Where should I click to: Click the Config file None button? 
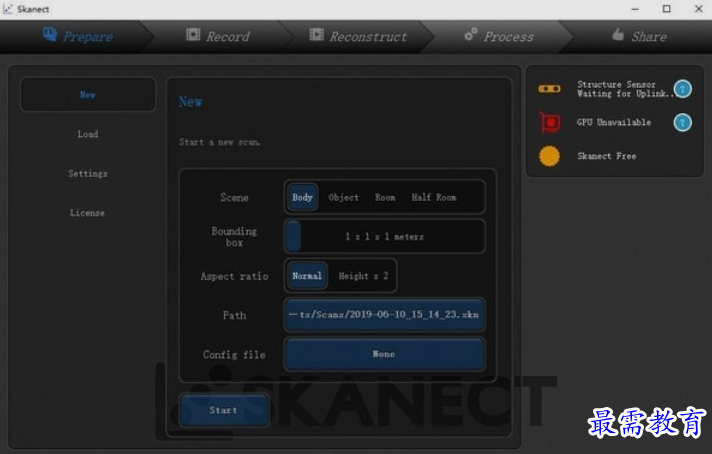pos(385,354)
